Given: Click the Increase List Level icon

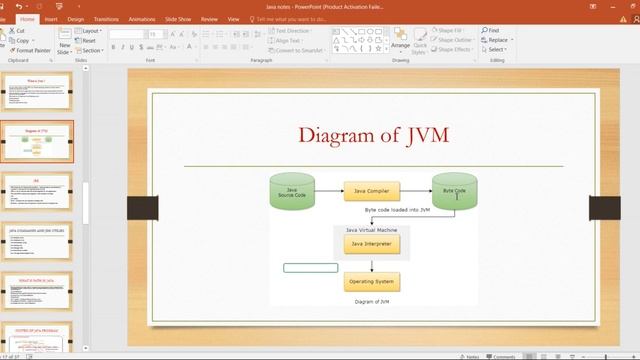Looking at the screenshot, I should [x=246, y=34].
